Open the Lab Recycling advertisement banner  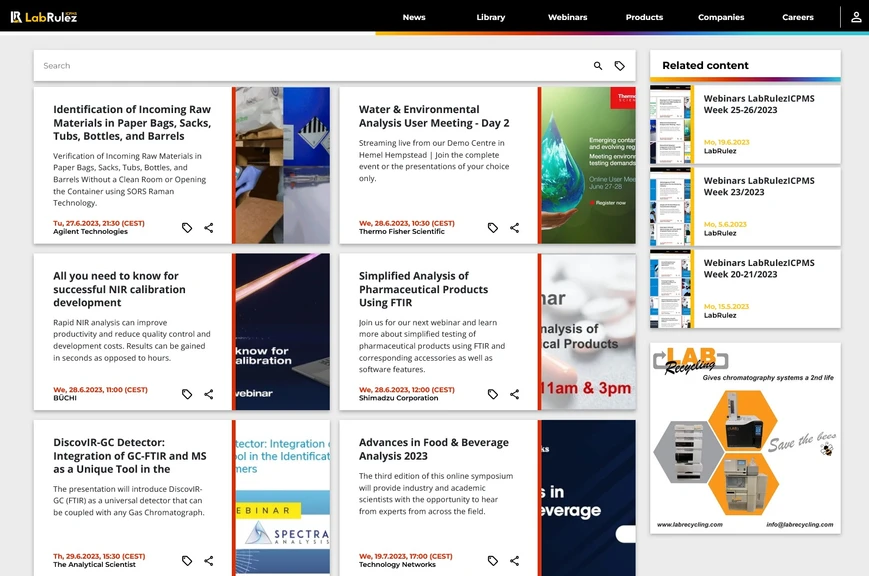click(745, 438)
